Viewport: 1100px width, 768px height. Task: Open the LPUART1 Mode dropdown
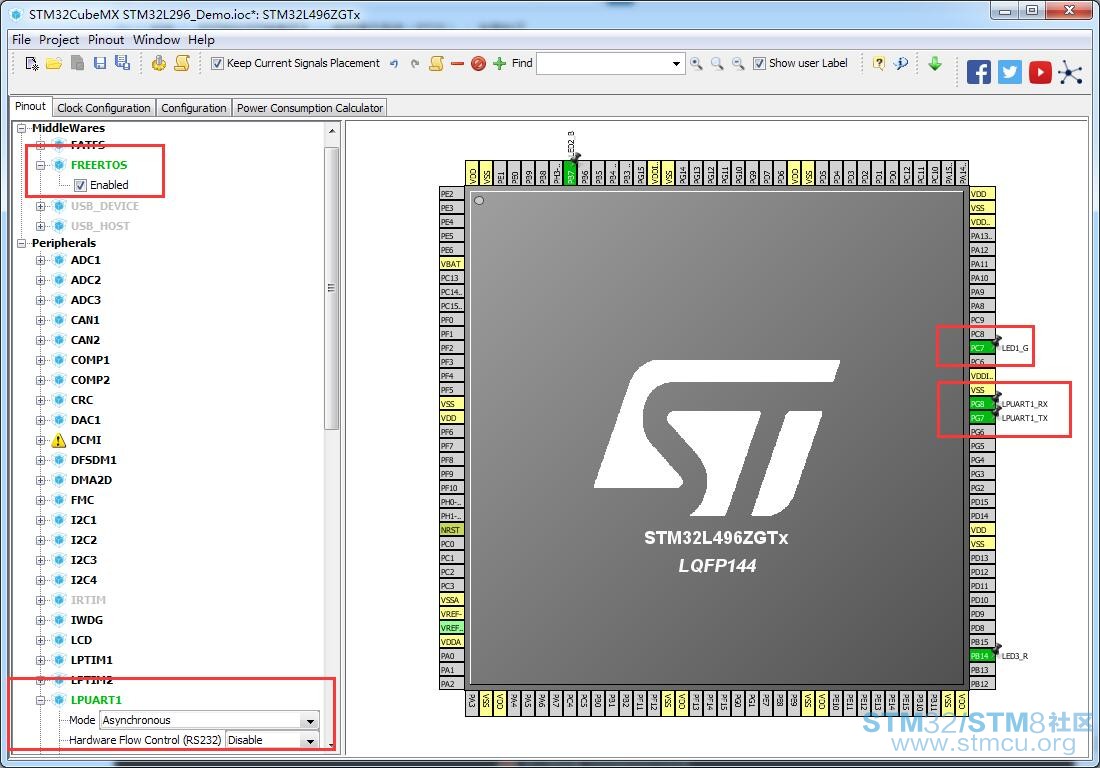coord(310,720)
